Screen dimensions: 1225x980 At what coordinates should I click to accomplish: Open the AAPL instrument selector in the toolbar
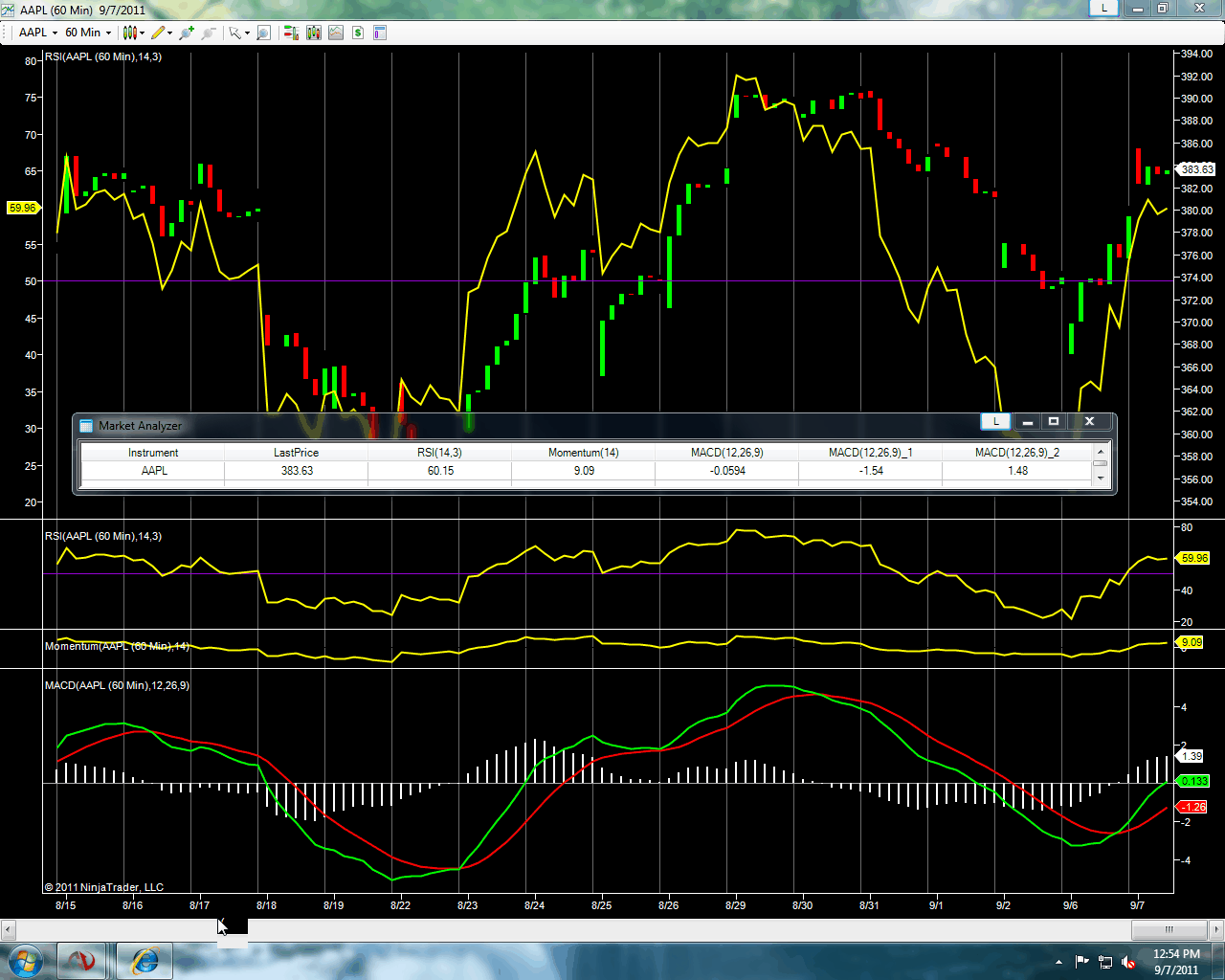pos(38,33)
